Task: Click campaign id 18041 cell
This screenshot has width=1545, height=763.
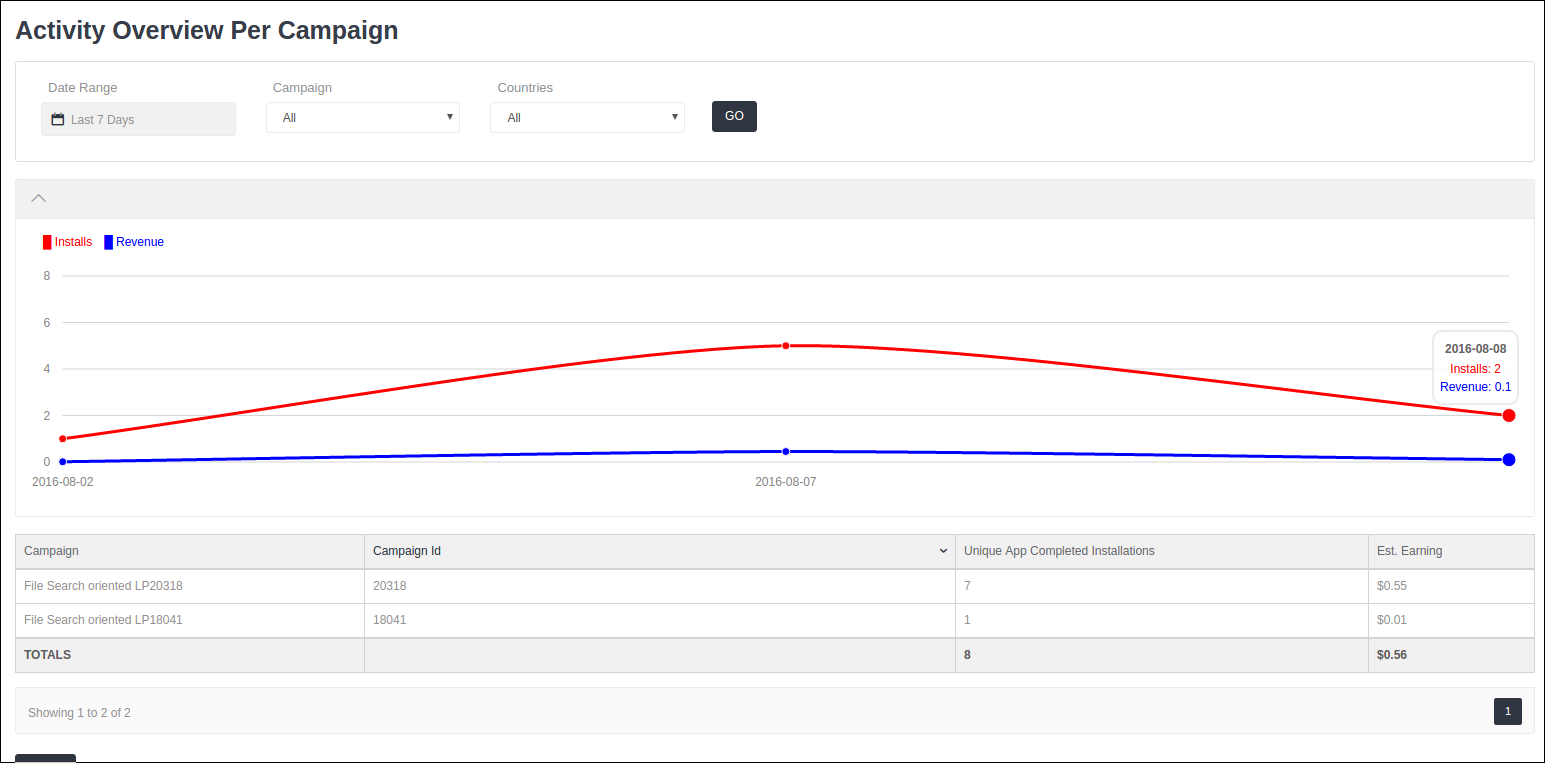Action: pos(660,620)
